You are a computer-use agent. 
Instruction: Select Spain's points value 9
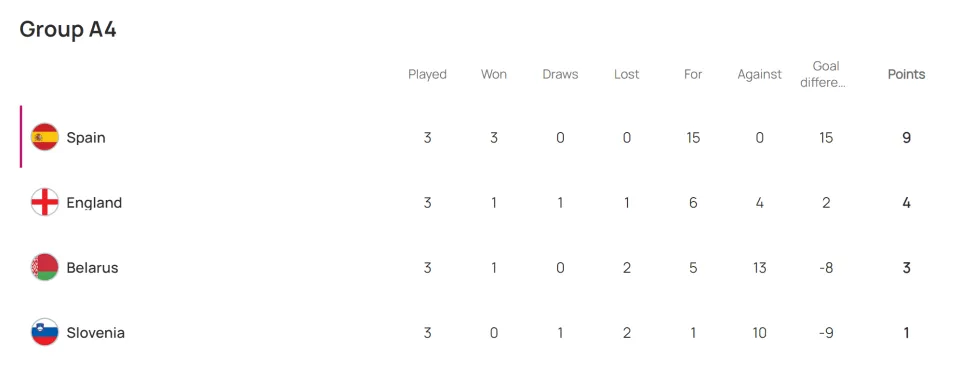906,138
